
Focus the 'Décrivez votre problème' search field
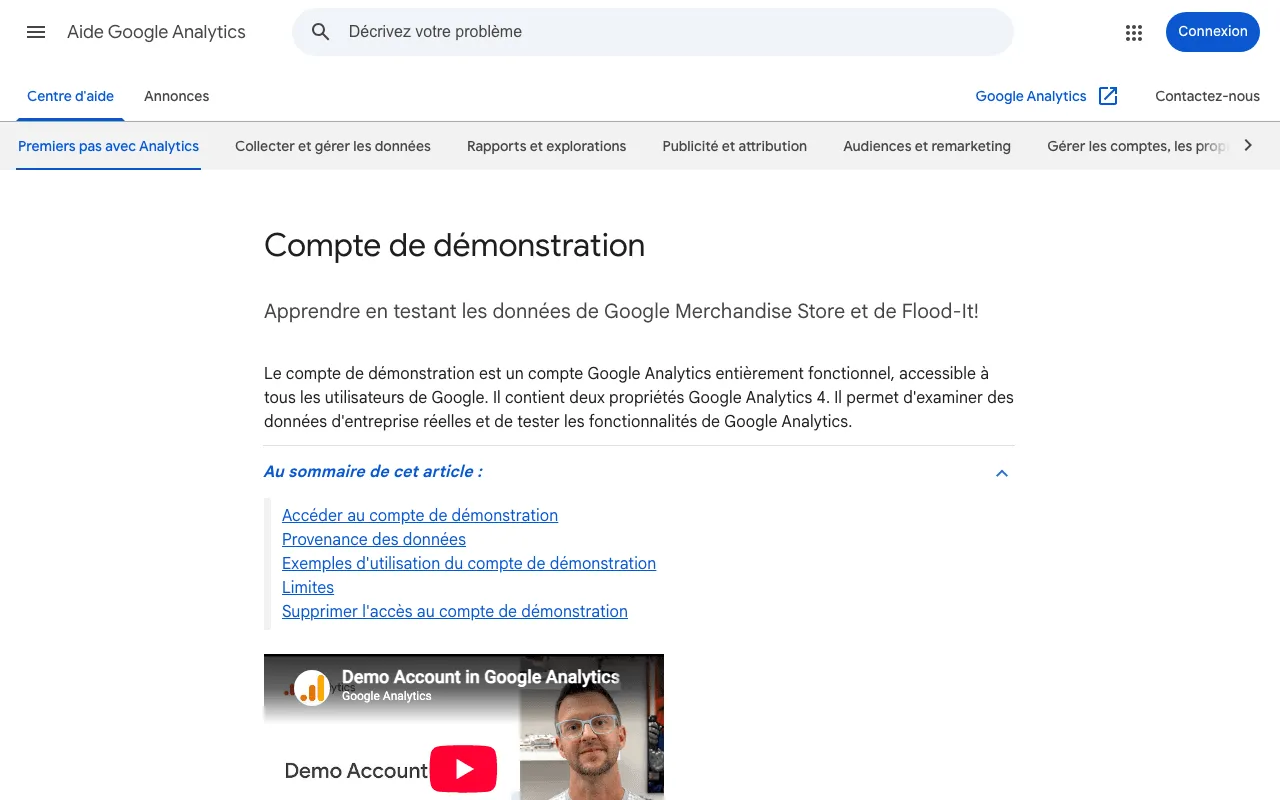coord(653,32)
